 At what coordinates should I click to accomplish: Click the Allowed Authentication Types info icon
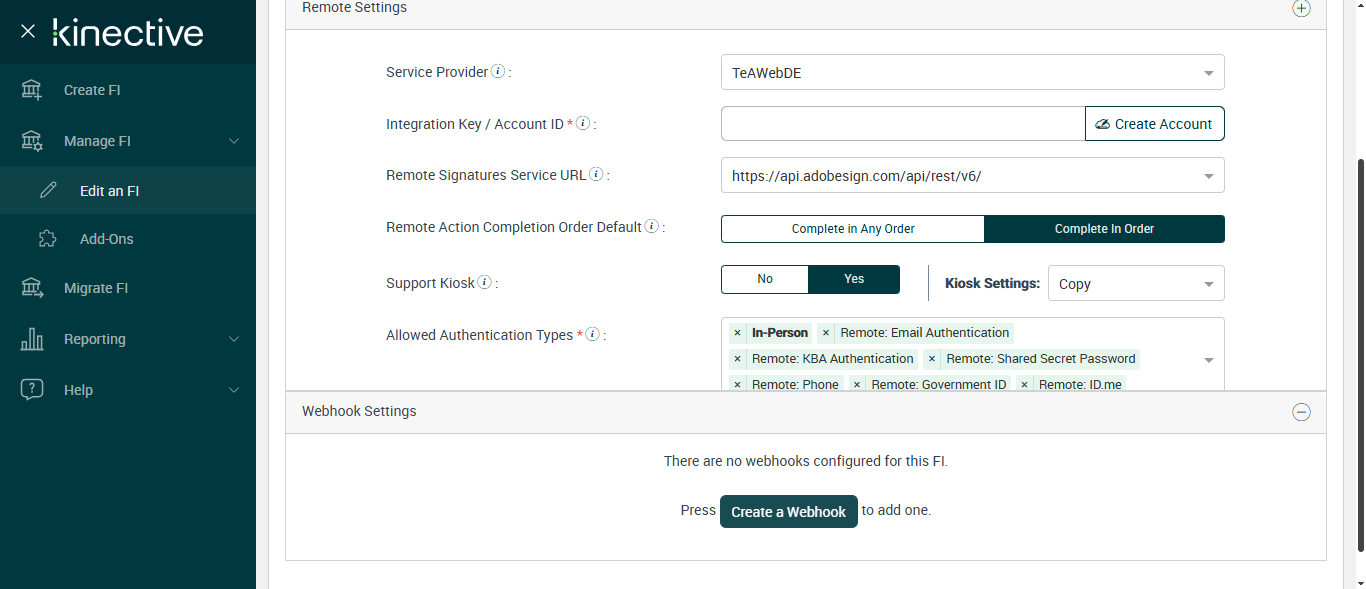coord(592,335)
